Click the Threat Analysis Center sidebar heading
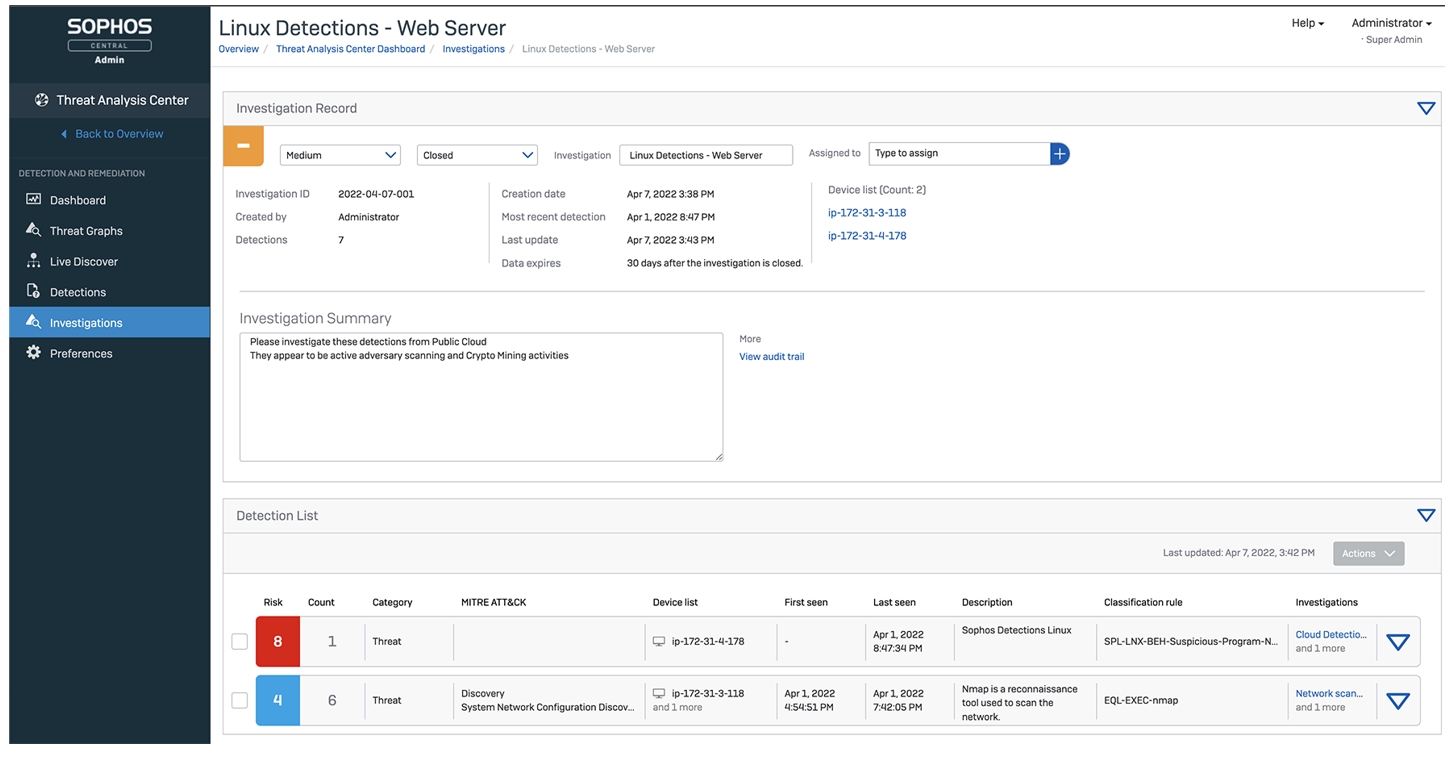Image resolution: width=1452 pixels, height=757 pixels. coord(122,100)
